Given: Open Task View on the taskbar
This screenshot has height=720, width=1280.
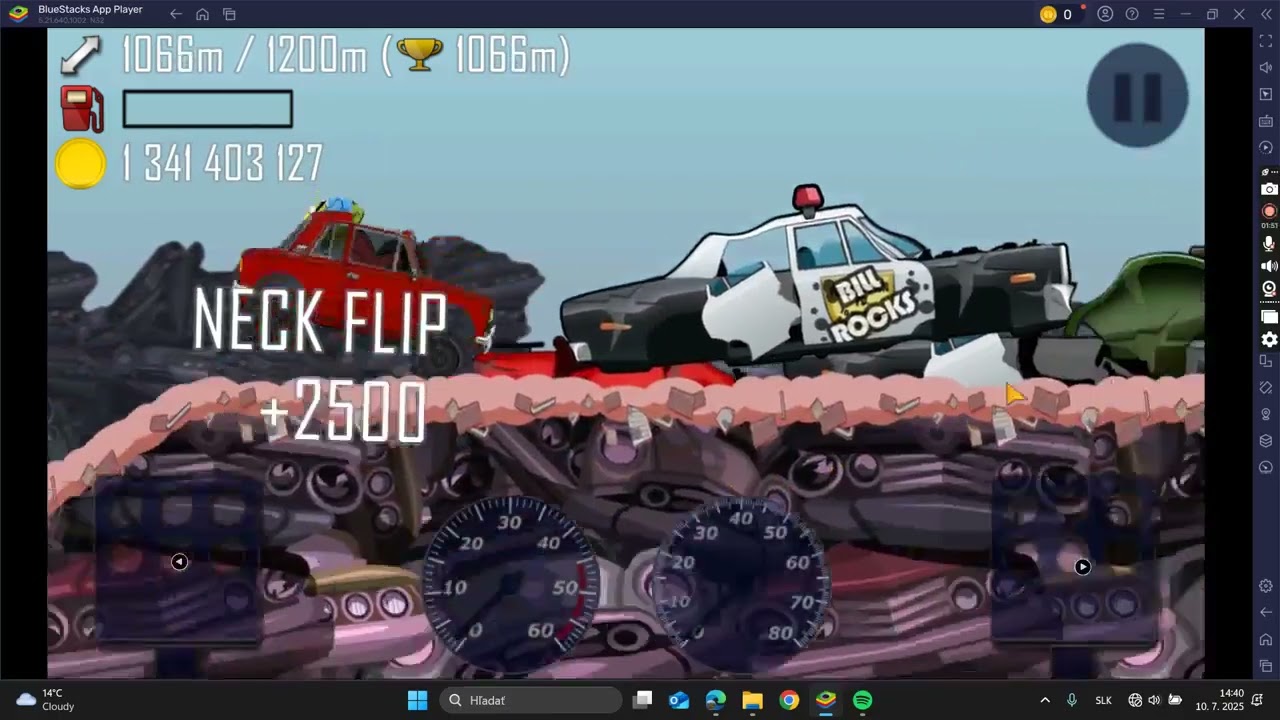Looking at the screenshot, I should 643,700.
